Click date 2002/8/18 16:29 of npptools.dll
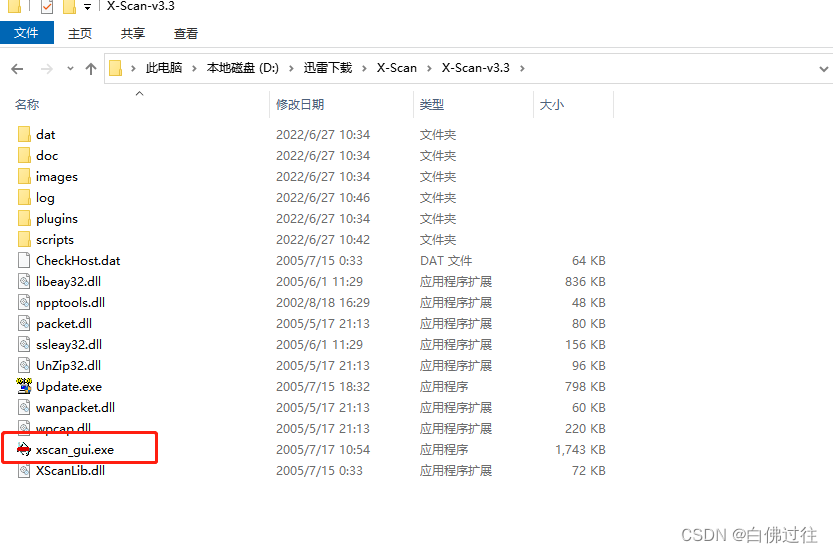 (x=323, y=303)
